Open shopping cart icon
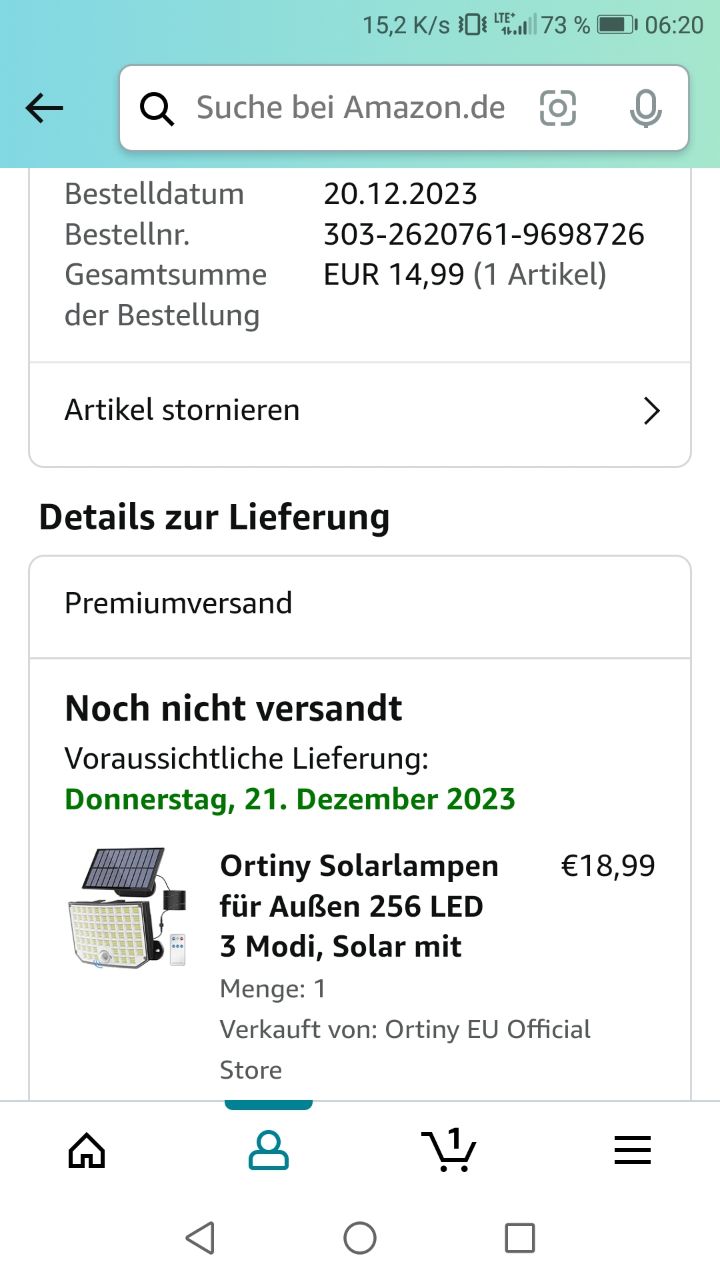Viewport: 720px width, 1280px height. click(449, 1150)
